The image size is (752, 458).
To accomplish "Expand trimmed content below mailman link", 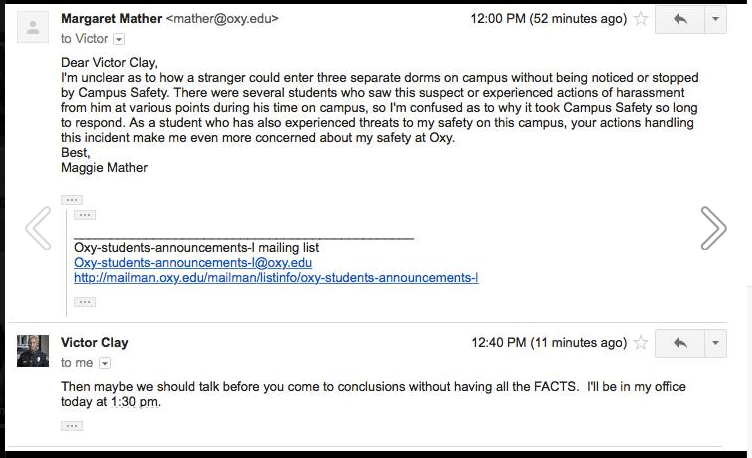I will pyautogui.click(x=85, y=301).
